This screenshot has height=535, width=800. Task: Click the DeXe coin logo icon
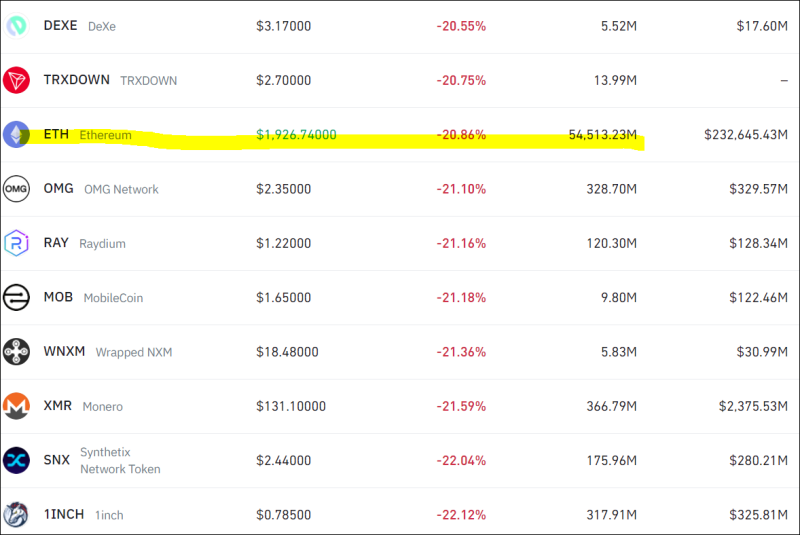tap(16, 26)
